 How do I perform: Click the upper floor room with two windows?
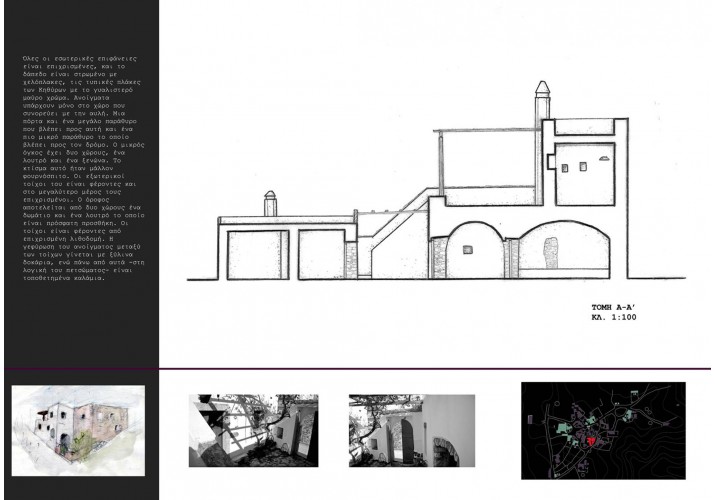tap(585, 174)
